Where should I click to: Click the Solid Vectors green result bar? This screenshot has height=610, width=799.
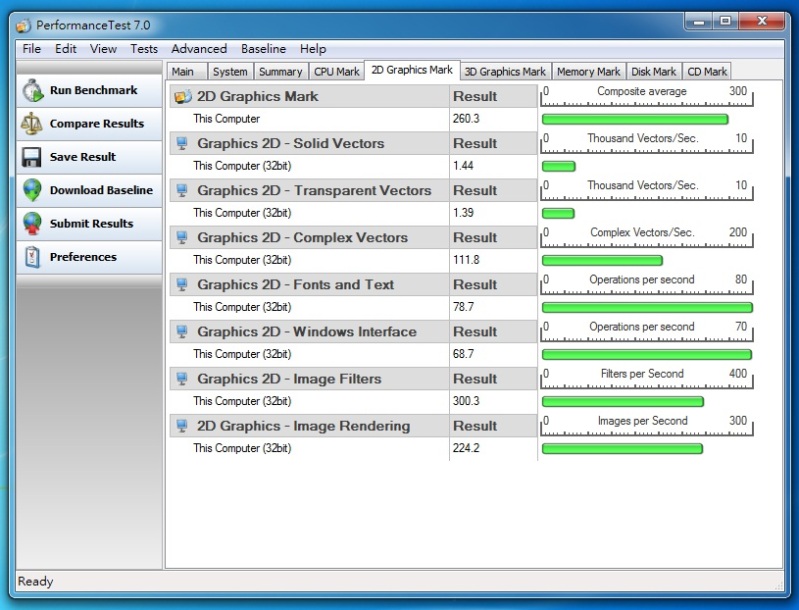point(558,166)
